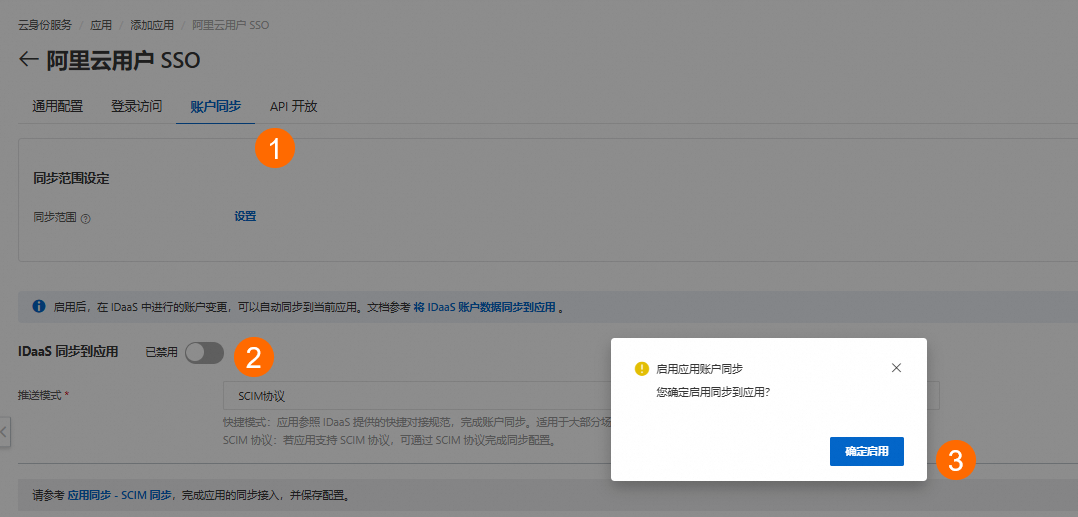This screenshot has height=517, width=1078.
Task: Click the 阿里云用户 SSO breadcrumb text
Action: click(230, 25)
